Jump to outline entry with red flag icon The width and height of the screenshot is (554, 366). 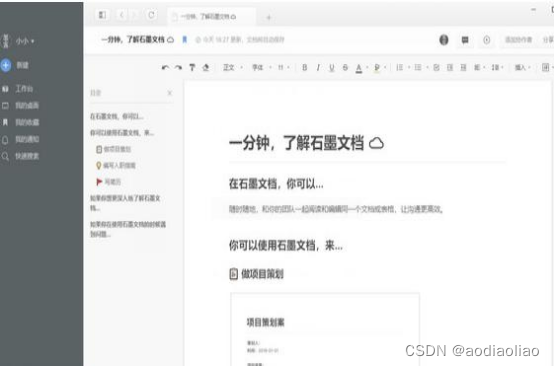click(109, 182)
